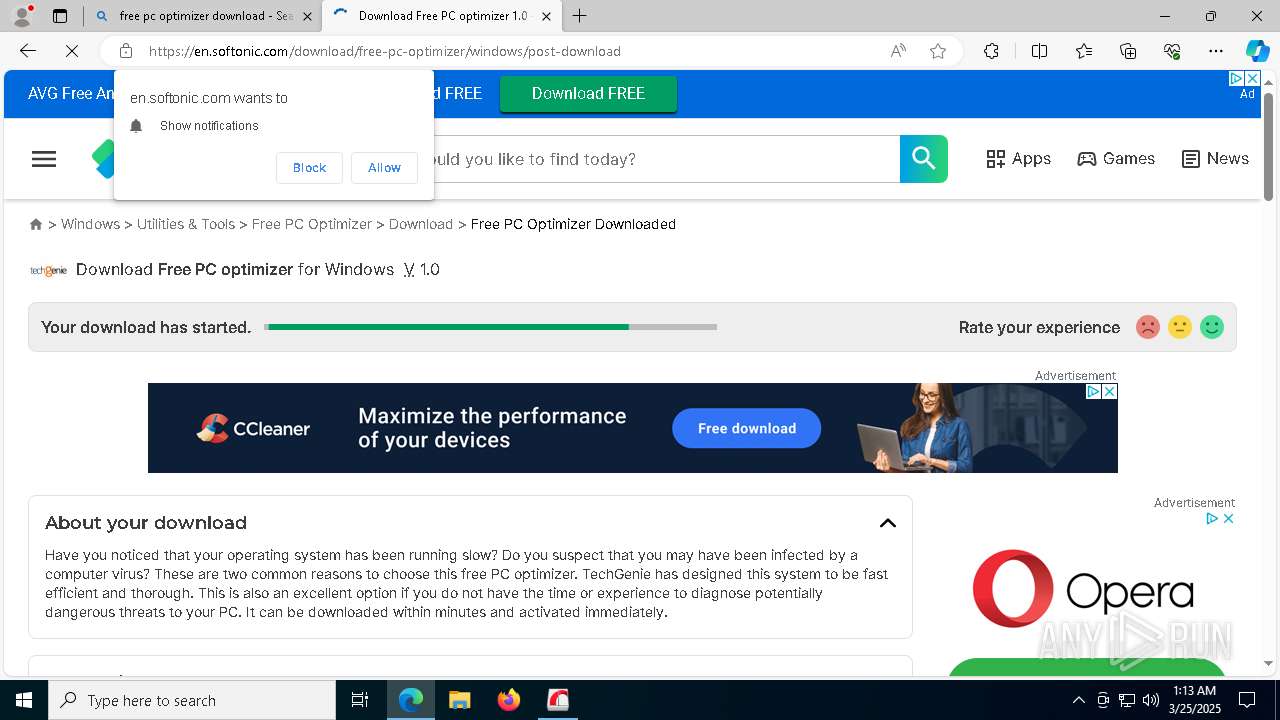Image resolution: width=1280 pixels, height=720 pixels.
Task: Collapse the About your download section
Action: click(887, 523)
